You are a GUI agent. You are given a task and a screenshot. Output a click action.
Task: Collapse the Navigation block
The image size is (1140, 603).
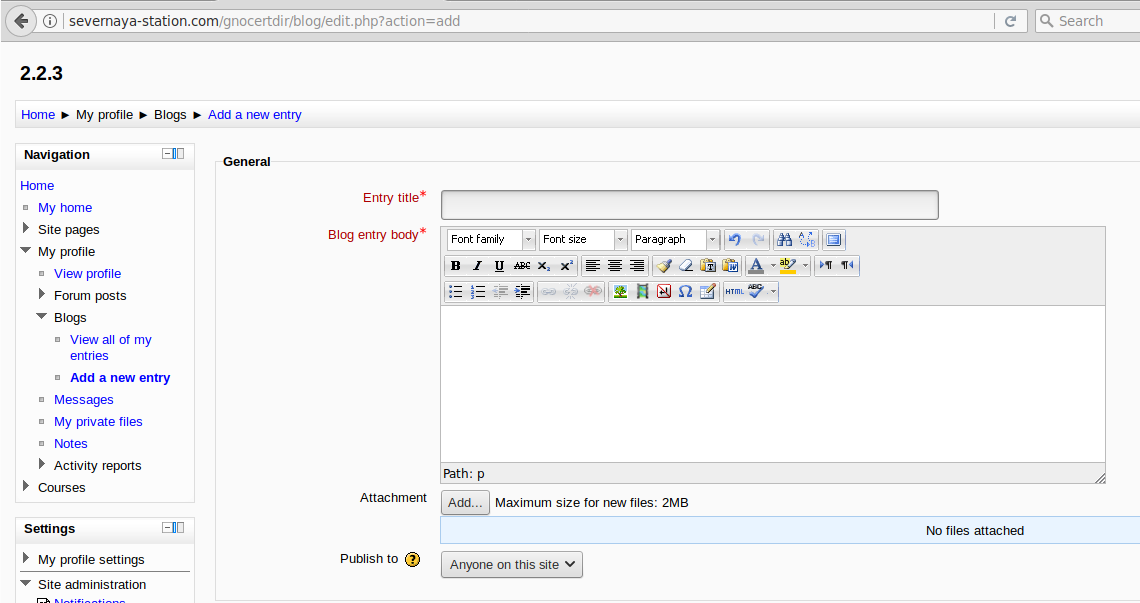(168, 154)
